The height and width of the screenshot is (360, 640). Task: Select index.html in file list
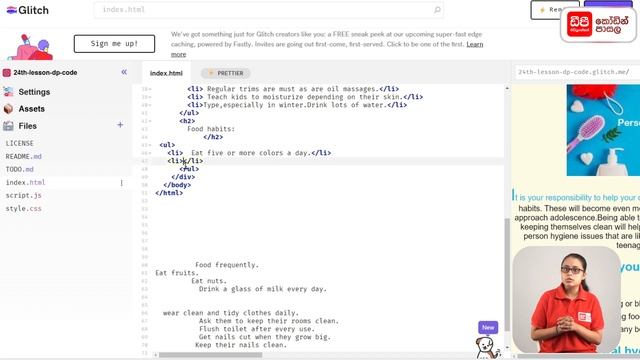(25, 182)
